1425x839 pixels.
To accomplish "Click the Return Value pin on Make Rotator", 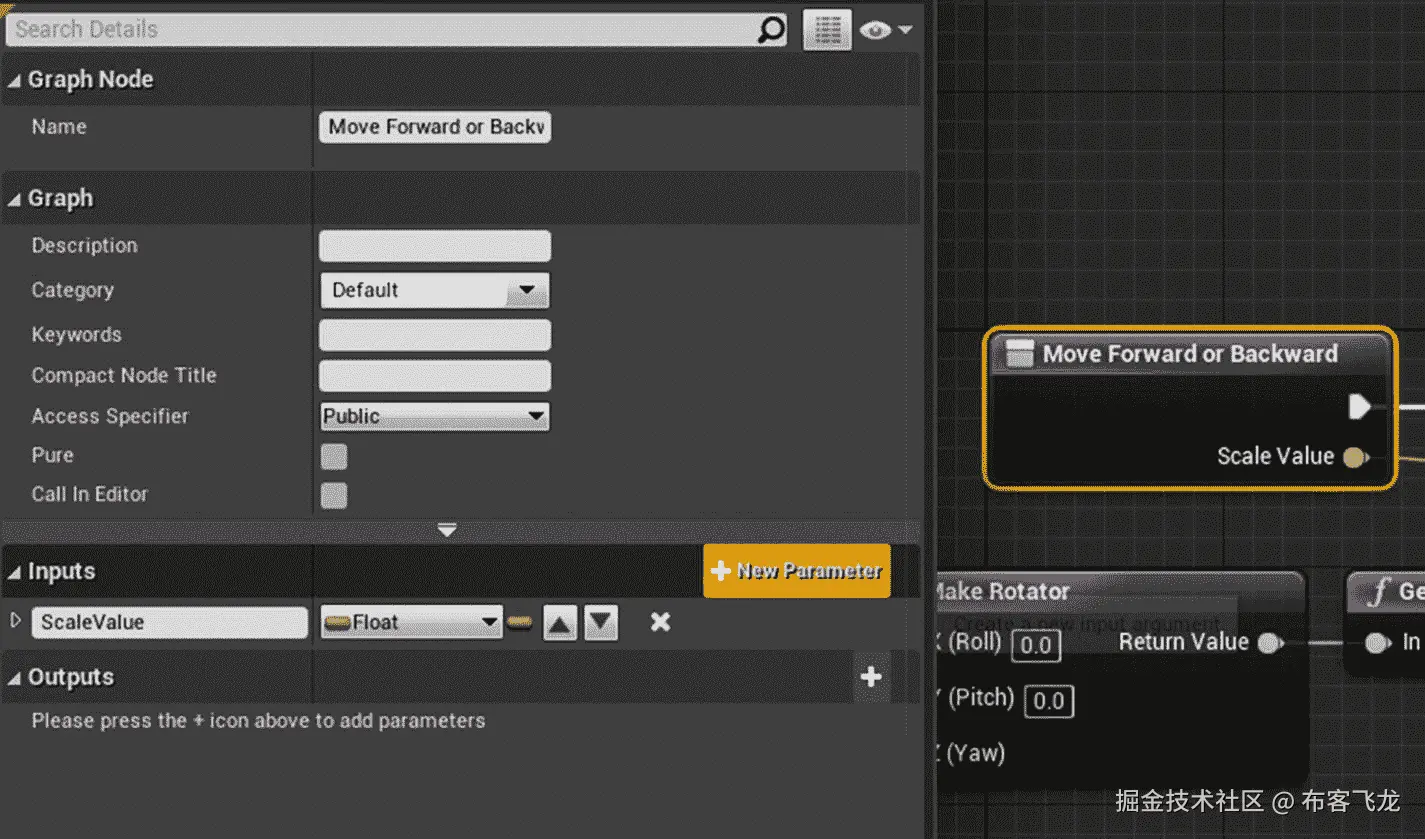I will pos(1270,643).
